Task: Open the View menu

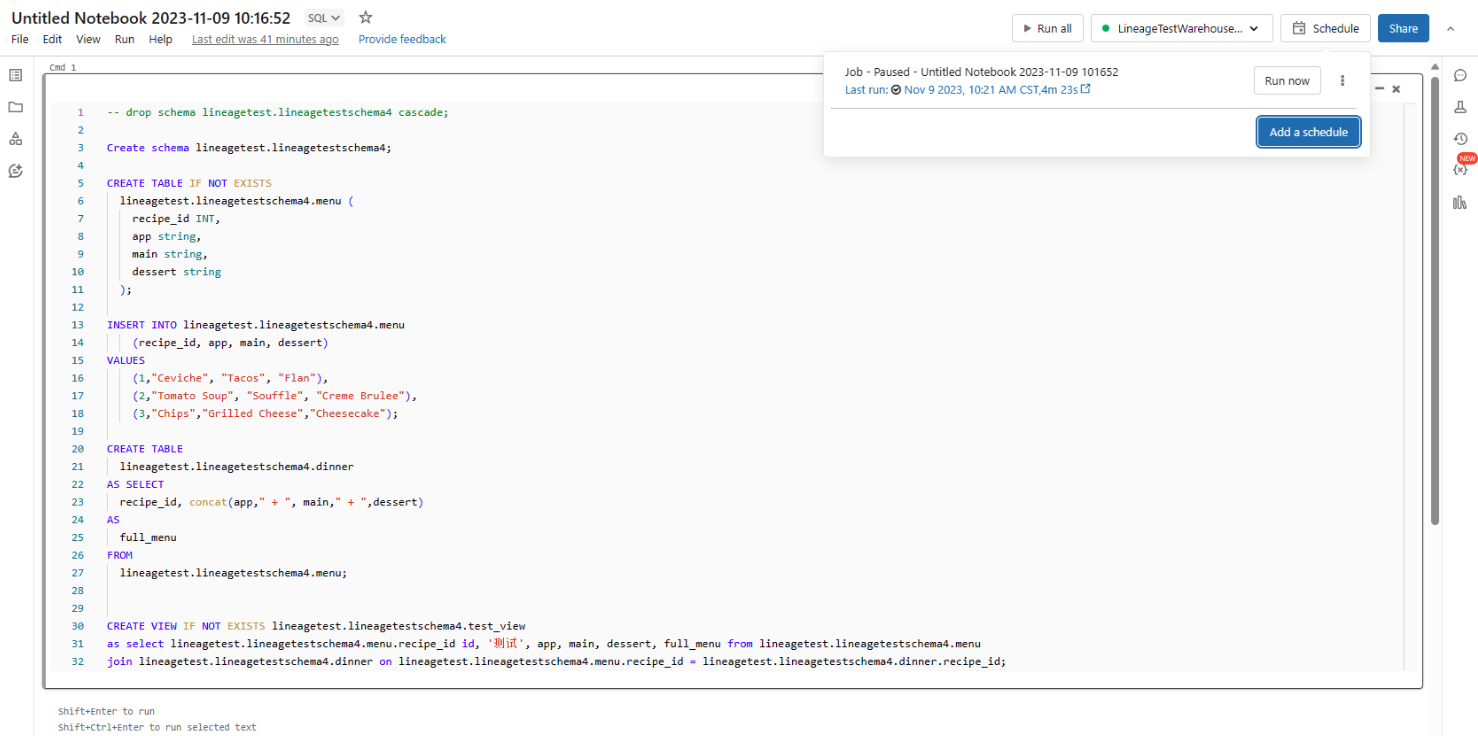Action: point(88,39)
